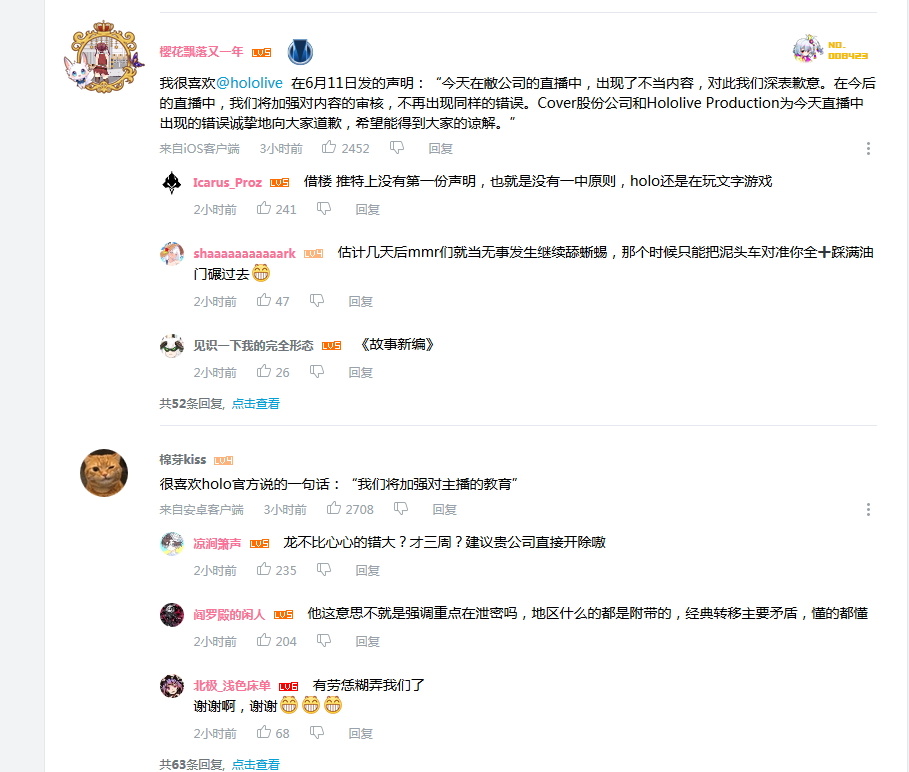Viewport: 909px width, 772px height.
Task: Open more options for the first comment
Action: (868, 148)
